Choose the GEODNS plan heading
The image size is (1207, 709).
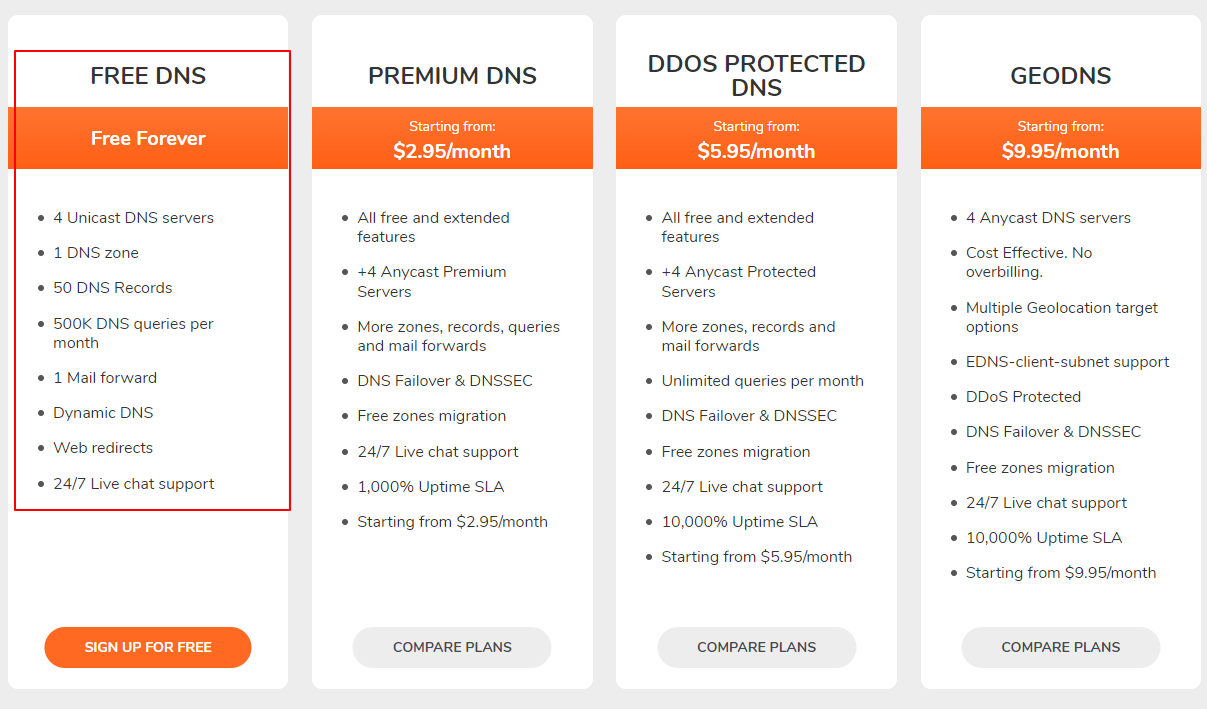(1060, 76)
